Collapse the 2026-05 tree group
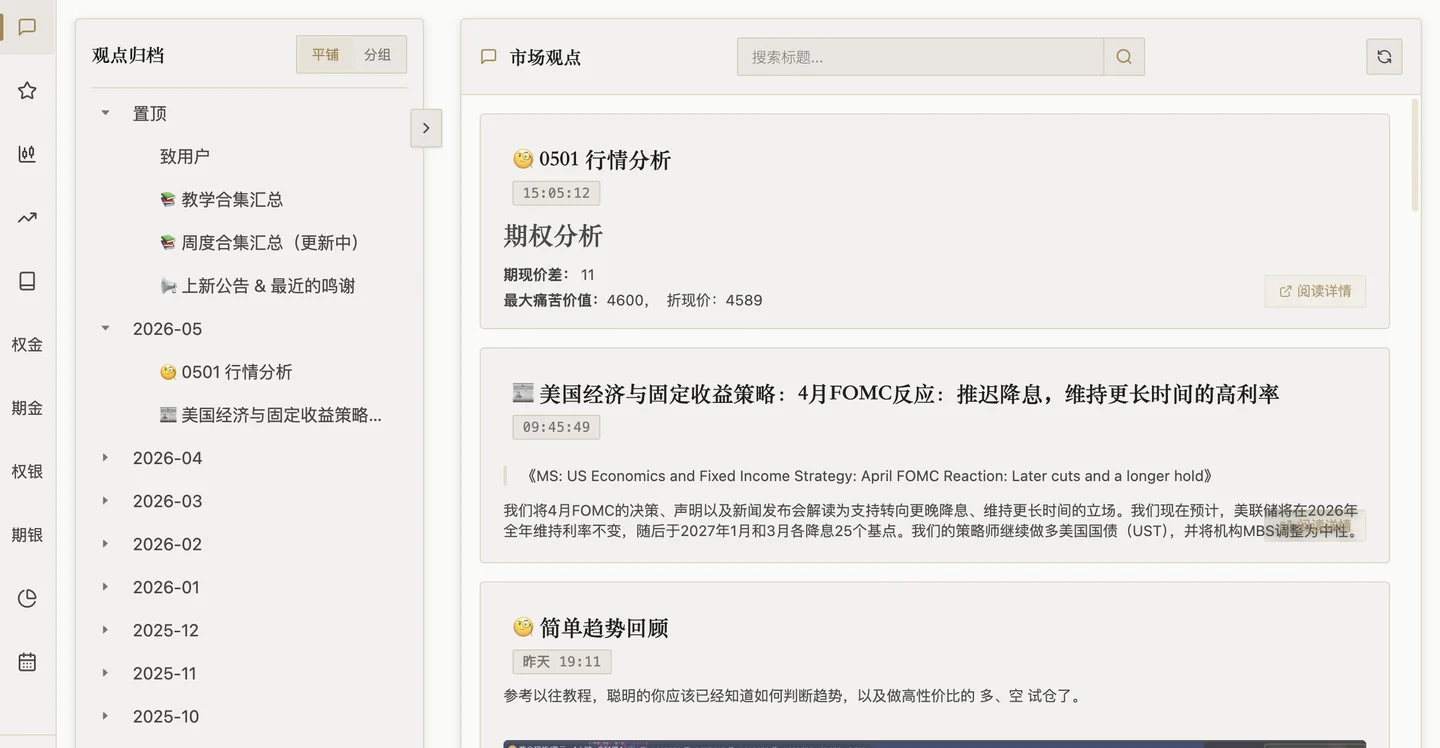The height and width of the screenshot is (748, 1440). (x=105, y=328)
